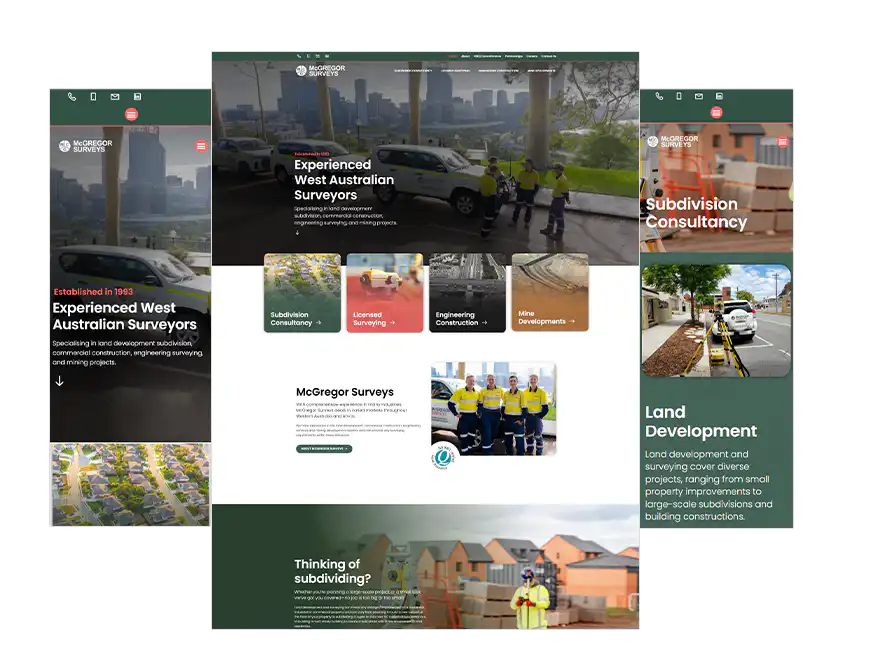Open the Careers link in the desktop top bar
This screenshot has width=872, height=646.
pyautogui.click(x=532, y=56)
